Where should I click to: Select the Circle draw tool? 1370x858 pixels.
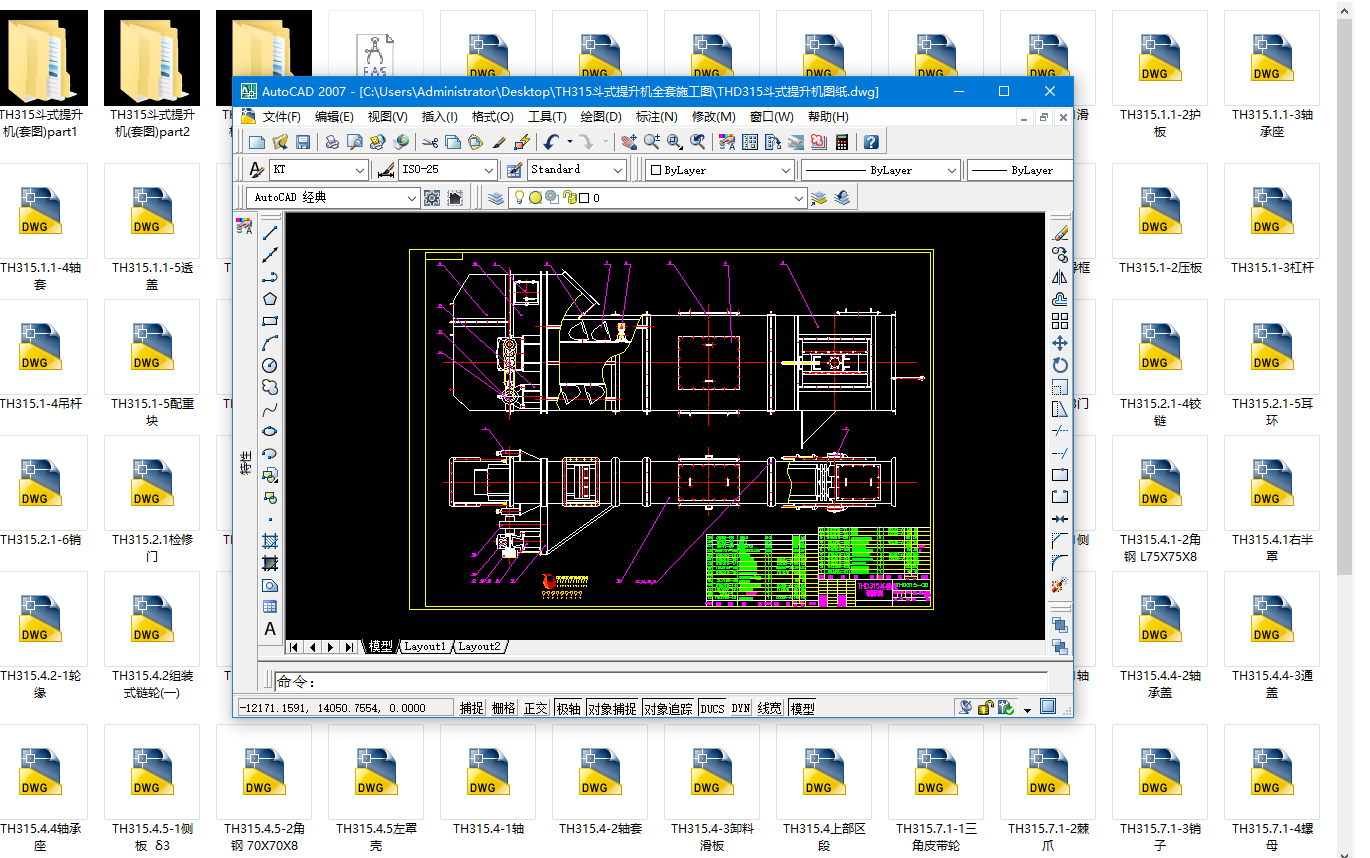click(x=270, y=365)
